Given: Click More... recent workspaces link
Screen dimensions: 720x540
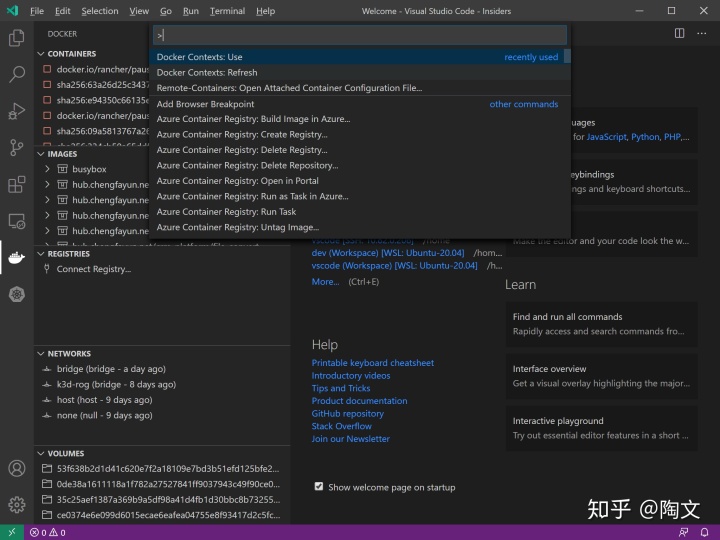Looking at the screenshot, I should (325, 281).
